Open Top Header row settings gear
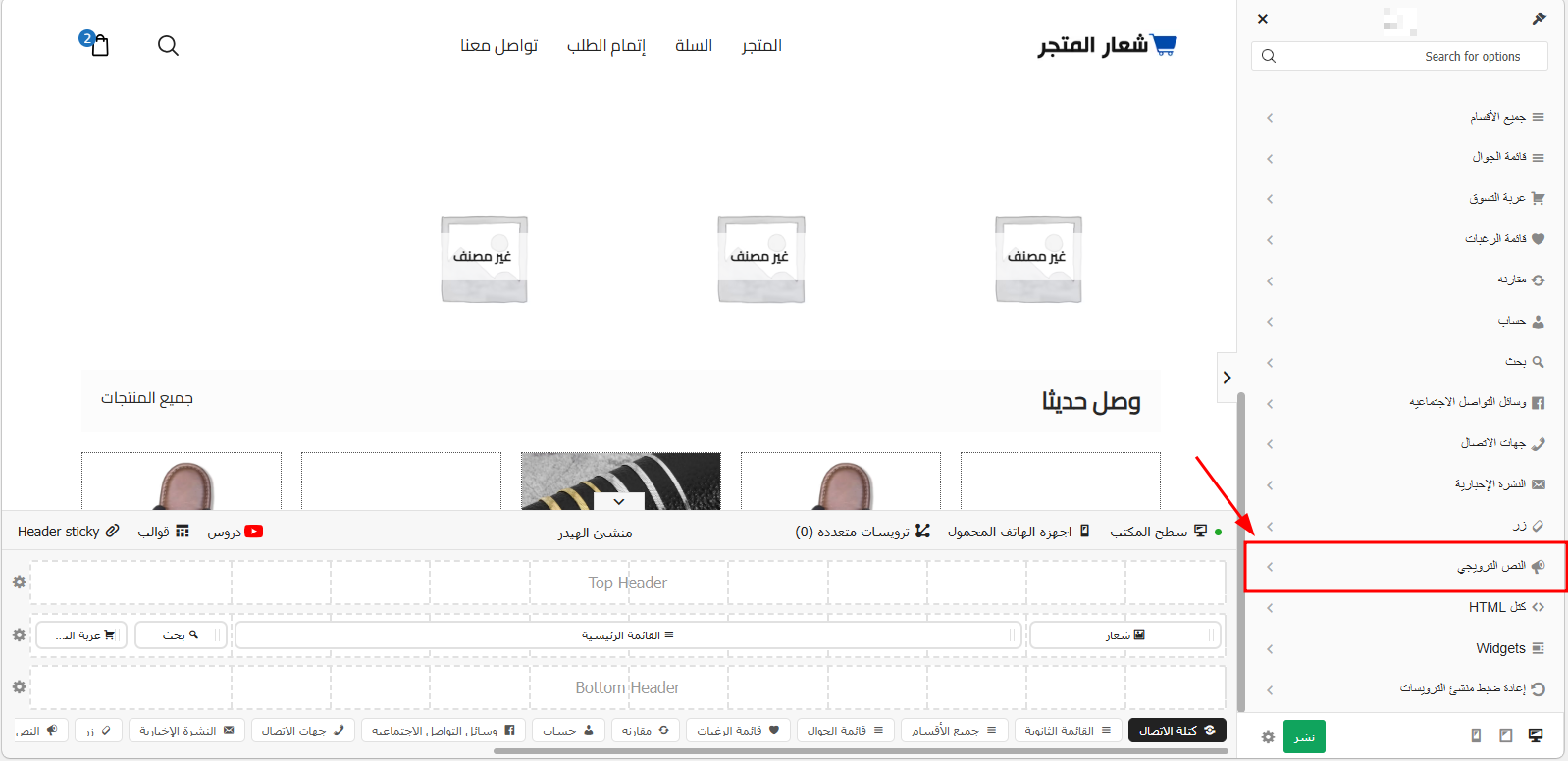The image size is (1568, 761). pyautogui.click(x=19, y=583)
